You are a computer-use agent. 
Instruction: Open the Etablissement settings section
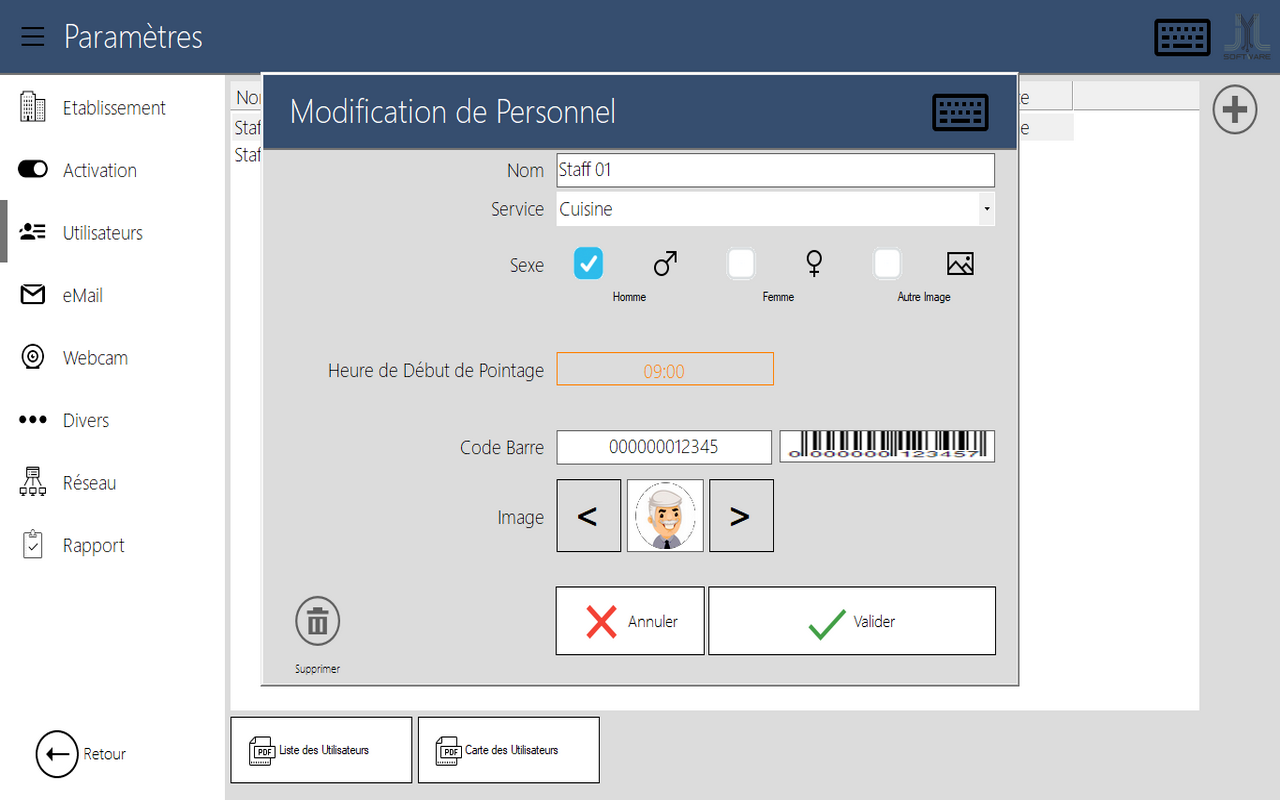(112, 107)
